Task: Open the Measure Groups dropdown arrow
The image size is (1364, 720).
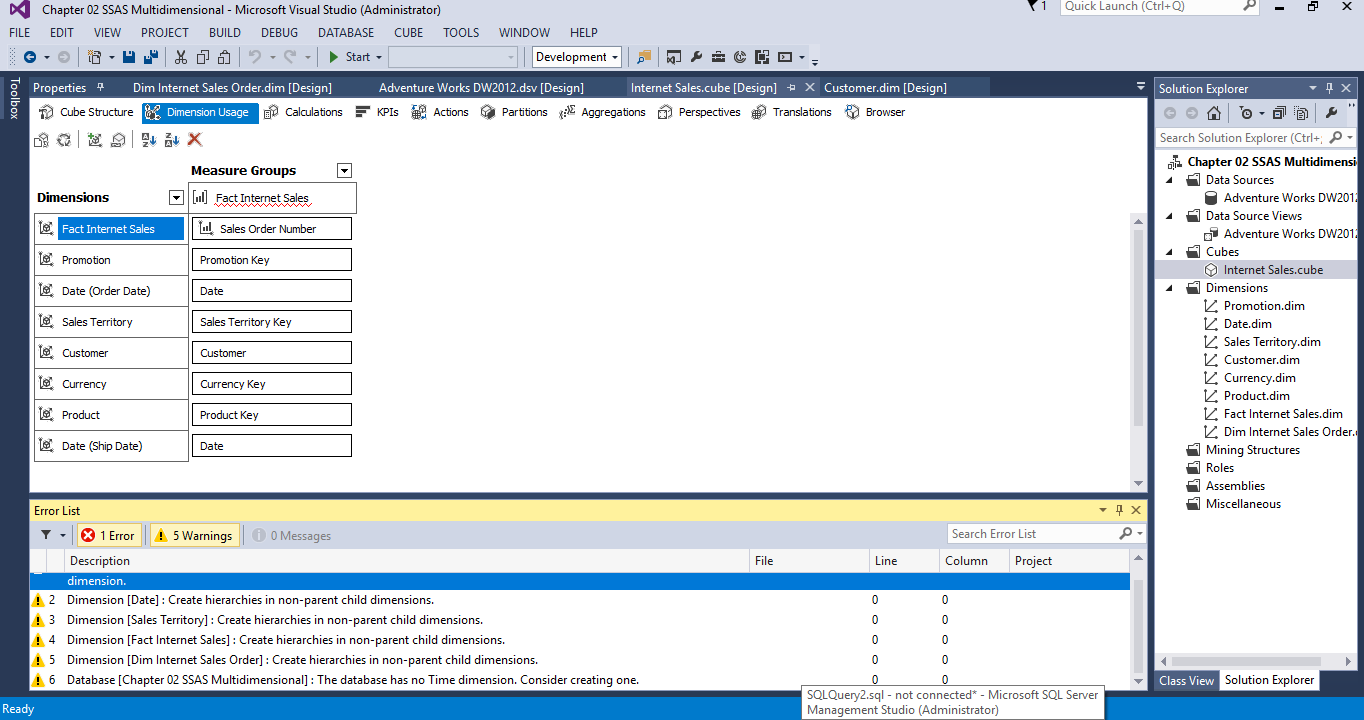Action: 344,171
